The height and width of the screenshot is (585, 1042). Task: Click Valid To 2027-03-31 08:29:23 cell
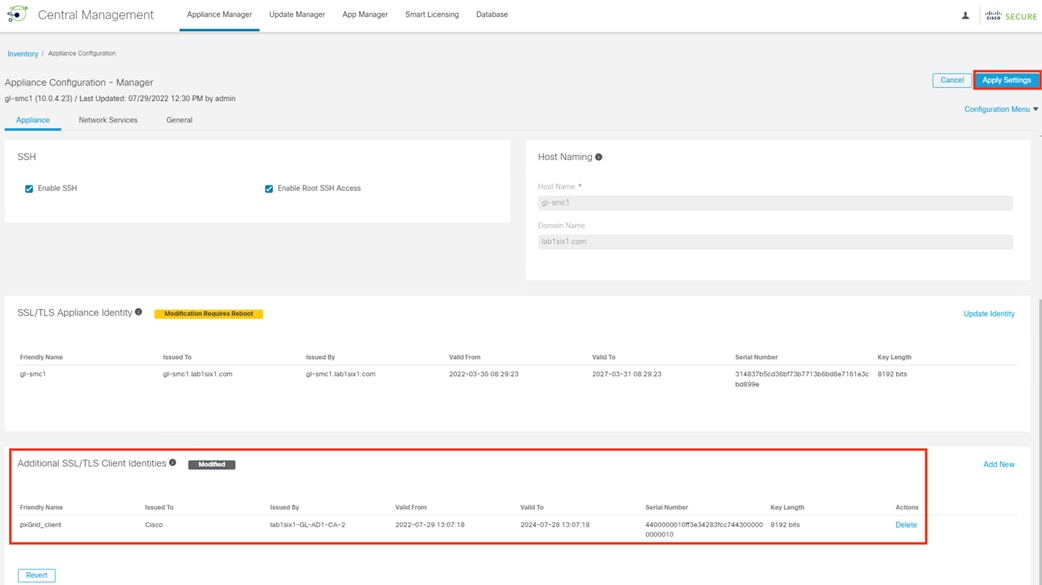click(627, 374)
